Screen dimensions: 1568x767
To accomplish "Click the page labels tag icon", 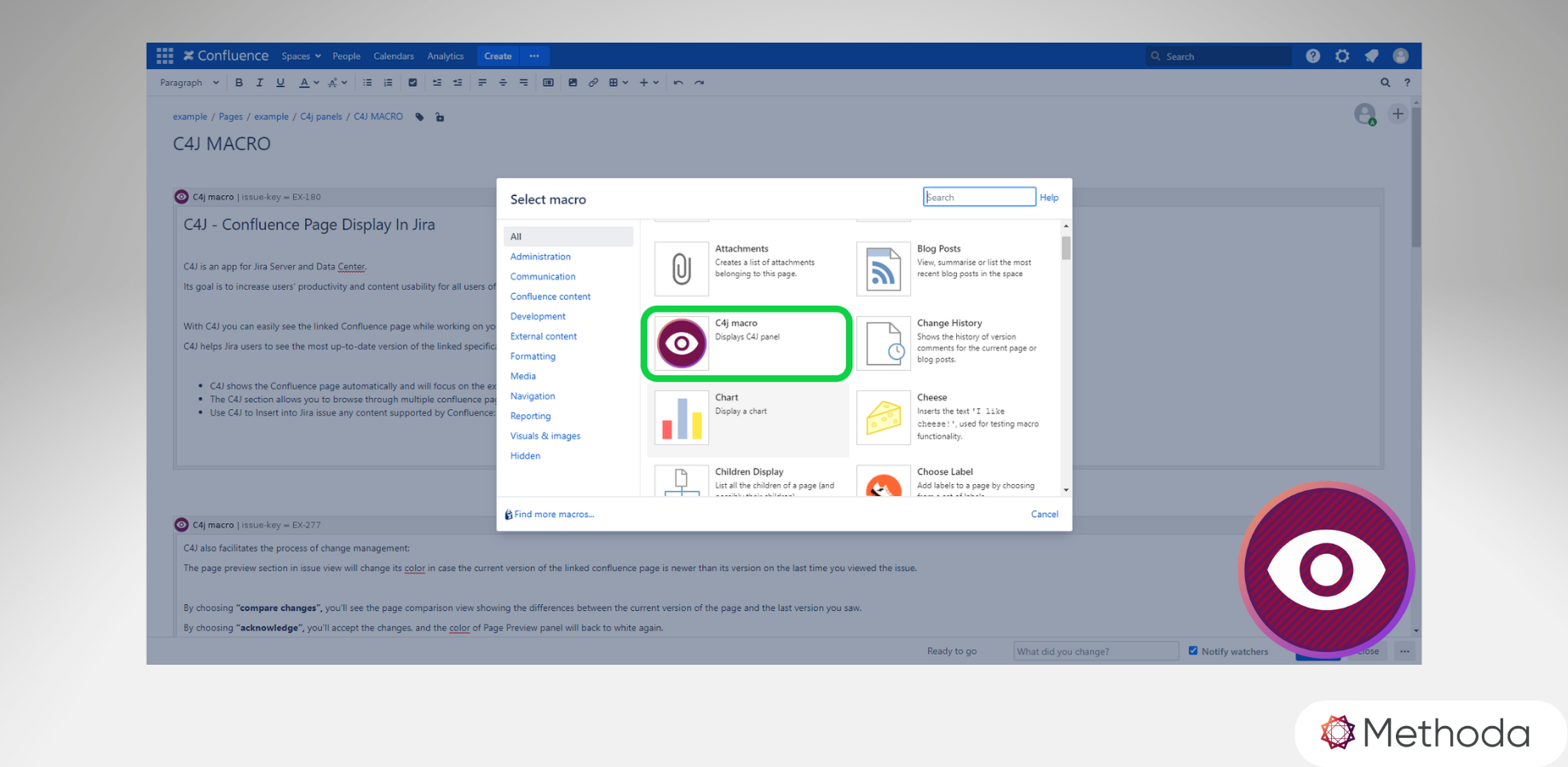I will (419, 117).
